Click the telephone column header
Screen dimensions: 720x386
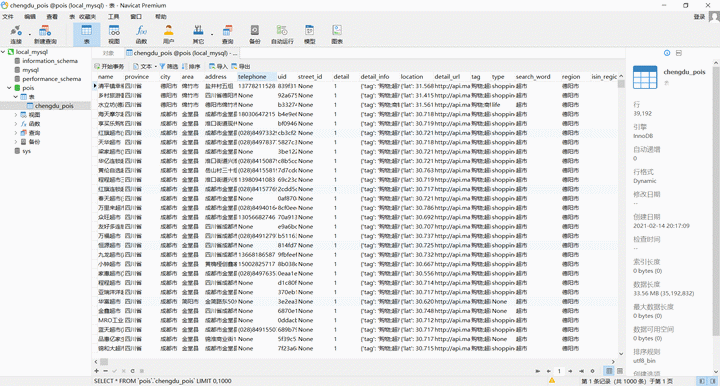257,77
